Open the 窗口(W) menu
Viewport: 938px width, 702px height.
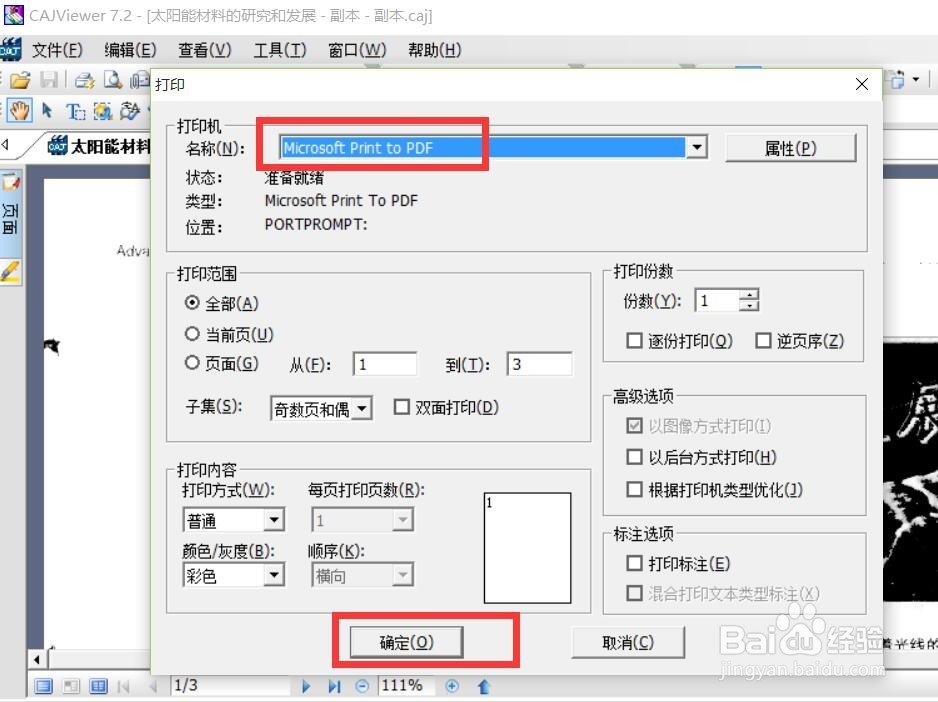click(x=357, y=50)
